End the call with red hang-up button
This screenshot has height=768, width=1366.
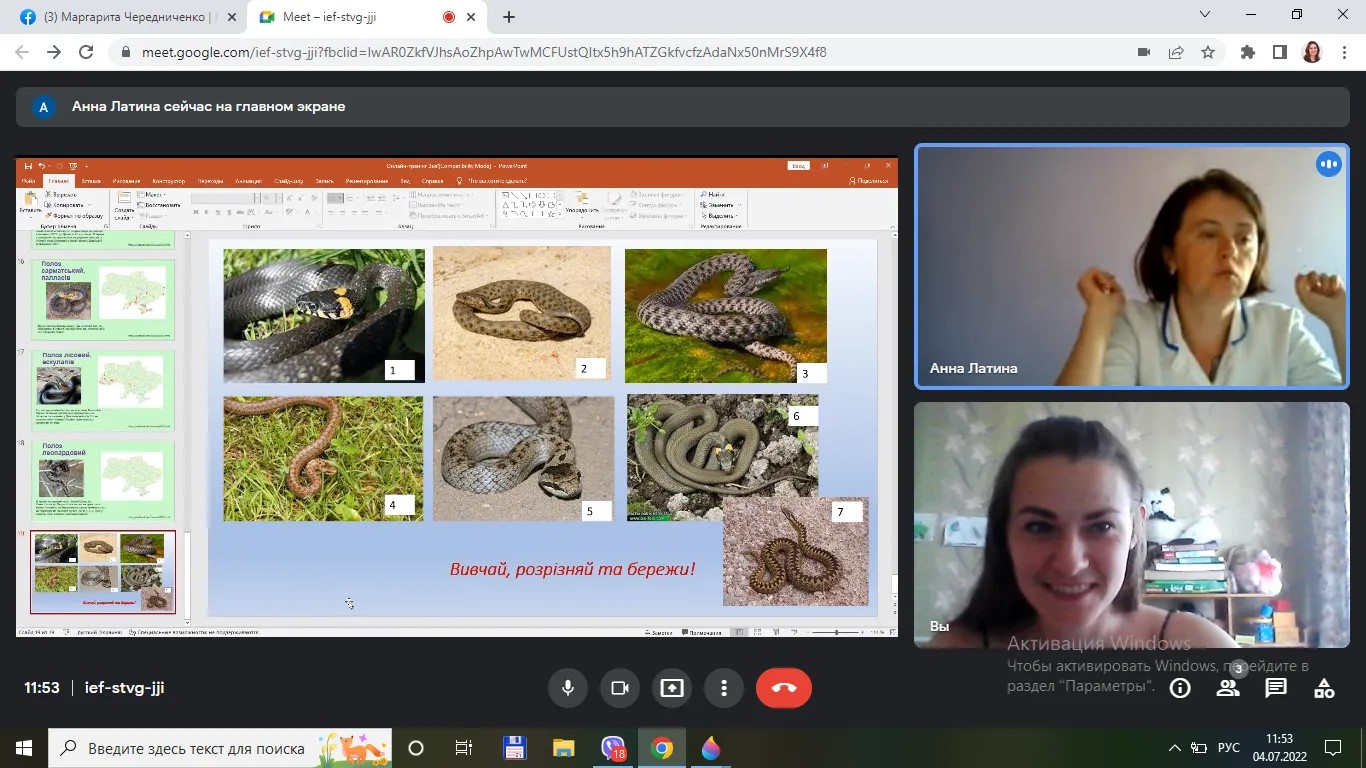tap(784, 688)
